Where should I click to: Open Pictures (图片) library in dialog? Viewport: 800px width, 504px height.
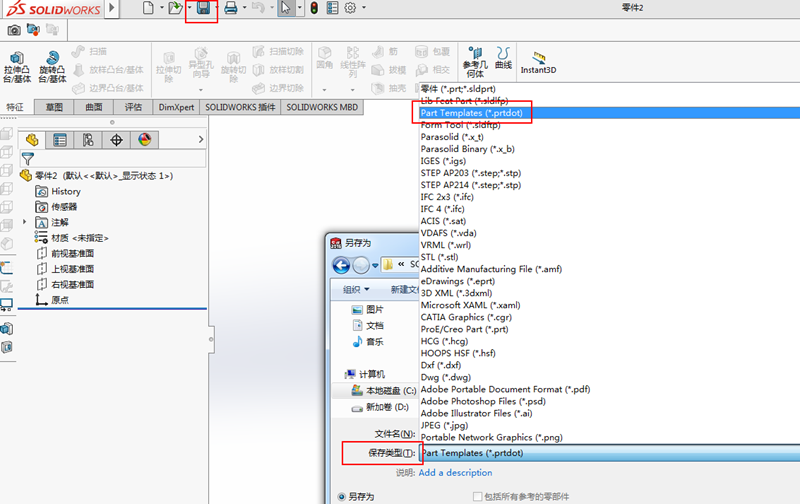[368, 309]
